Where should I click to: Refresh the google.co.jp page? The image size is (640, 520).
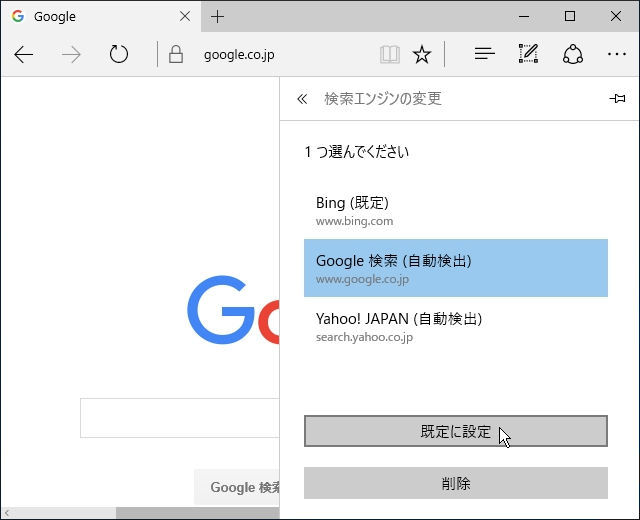[x=119, y=54]
